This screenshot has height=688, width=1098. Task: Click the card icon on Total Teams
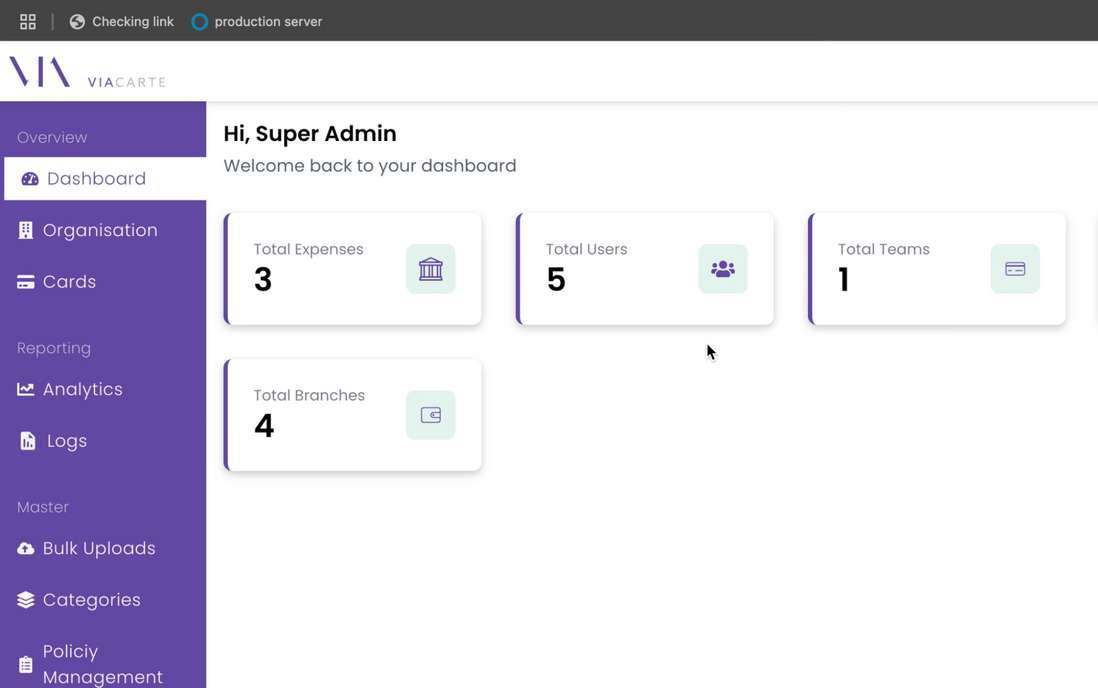tap(1014, 269)
